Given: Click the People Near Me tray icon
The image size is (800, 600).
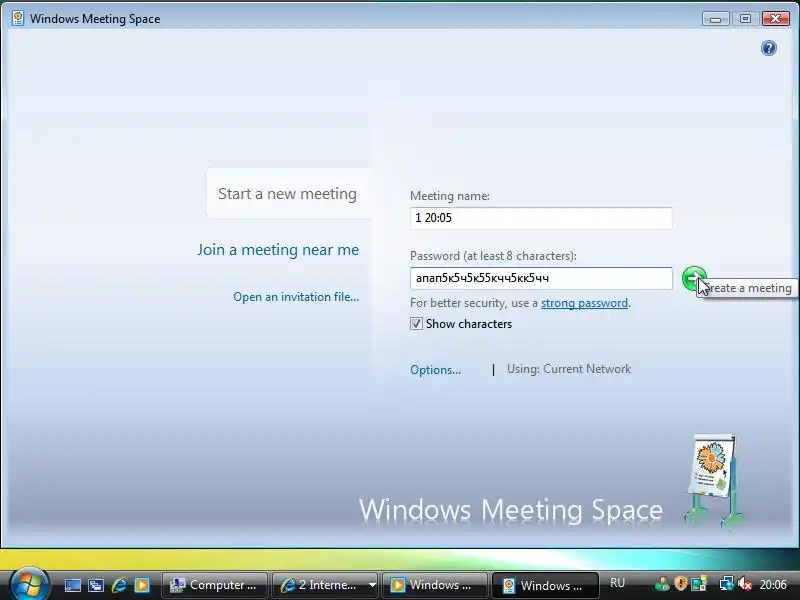Looking at the screenshot, I should tap(663, 584).
